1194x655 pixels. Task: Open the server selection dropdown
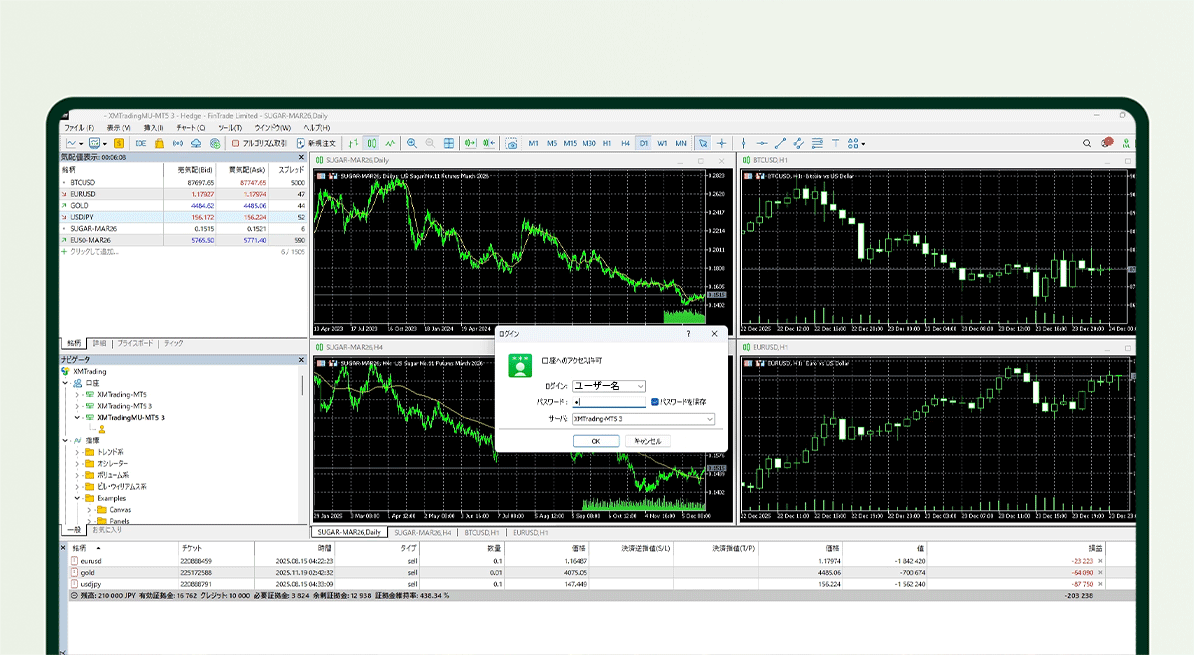click(x=709, y=419)
